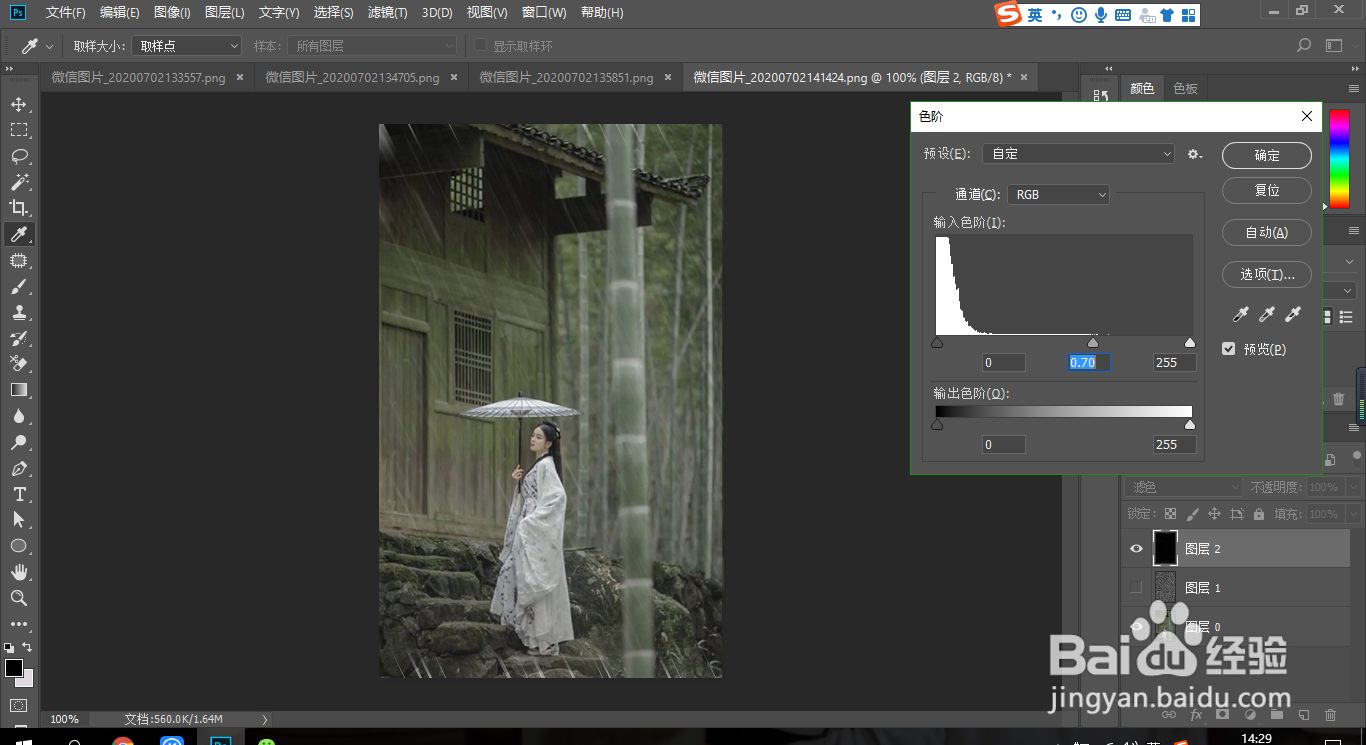Viewport: 1366px width, 745px height.
Task: Select the Lasso tool
Action: pyautogui.click(x=18, y=156)
